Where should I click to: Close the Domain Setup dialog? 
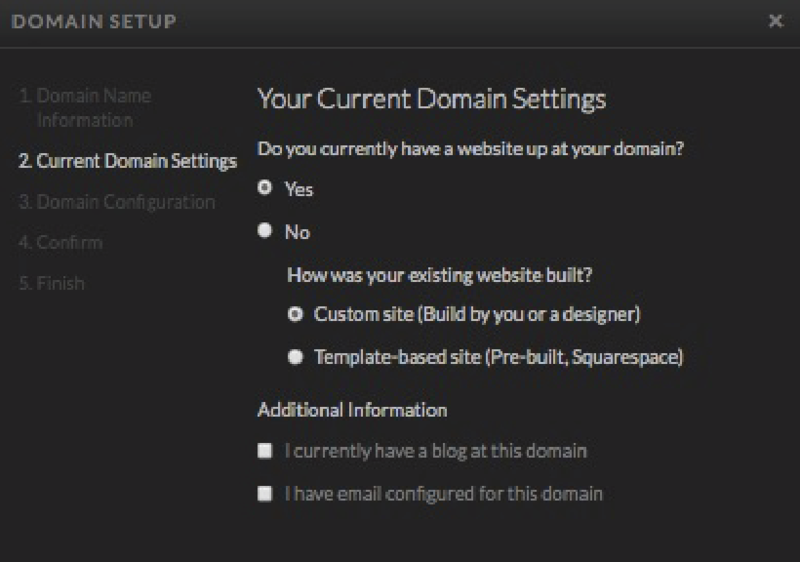click(x=776, y=21)
